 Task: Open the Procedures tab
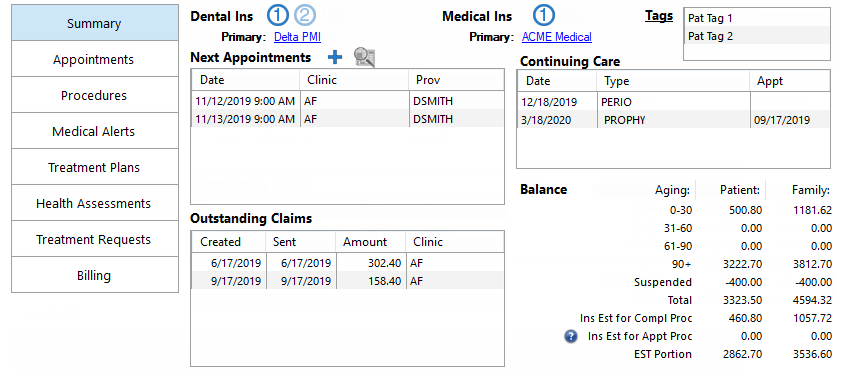[x=95, y=95]
